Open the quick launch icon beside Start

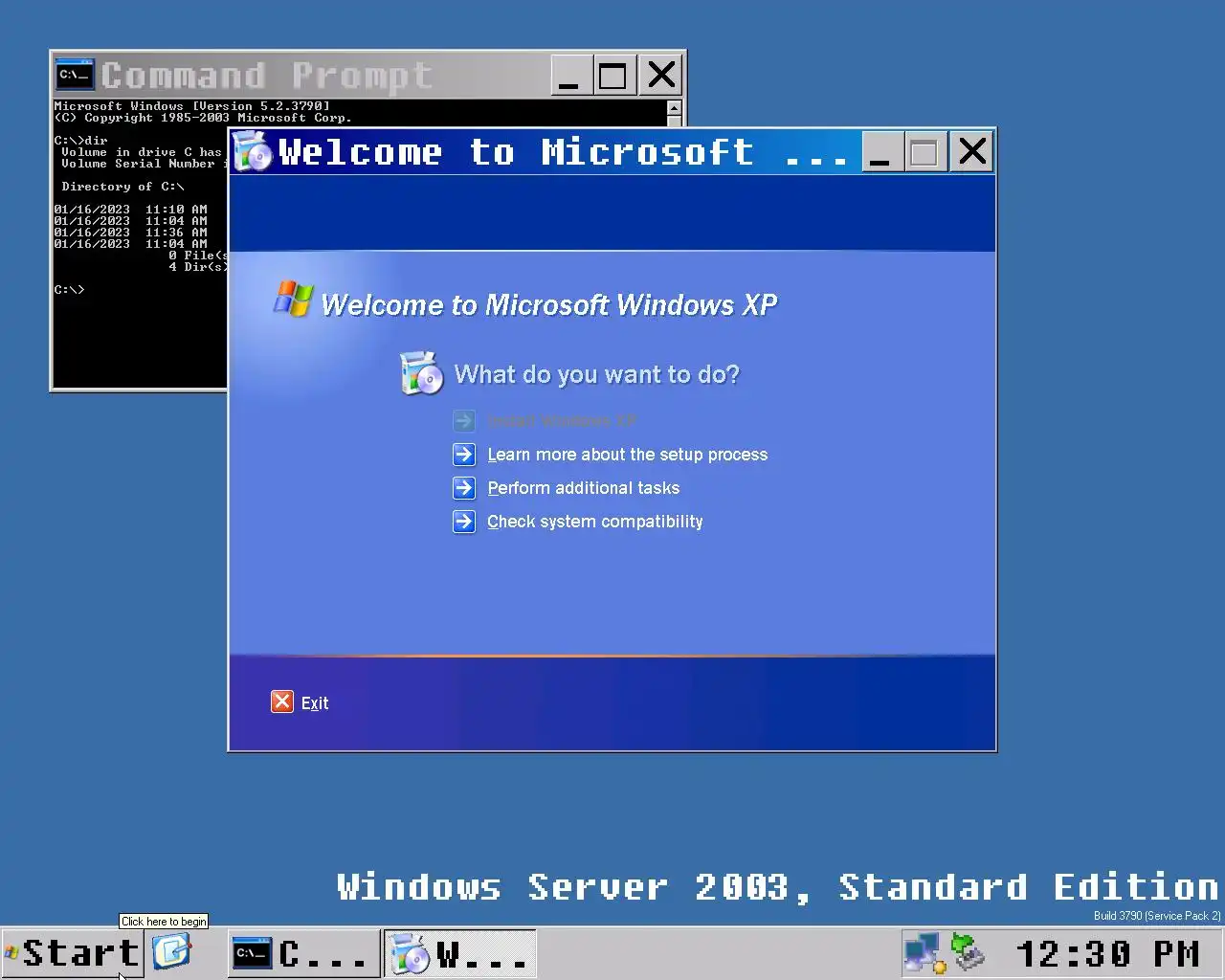(x=172, y=952)
